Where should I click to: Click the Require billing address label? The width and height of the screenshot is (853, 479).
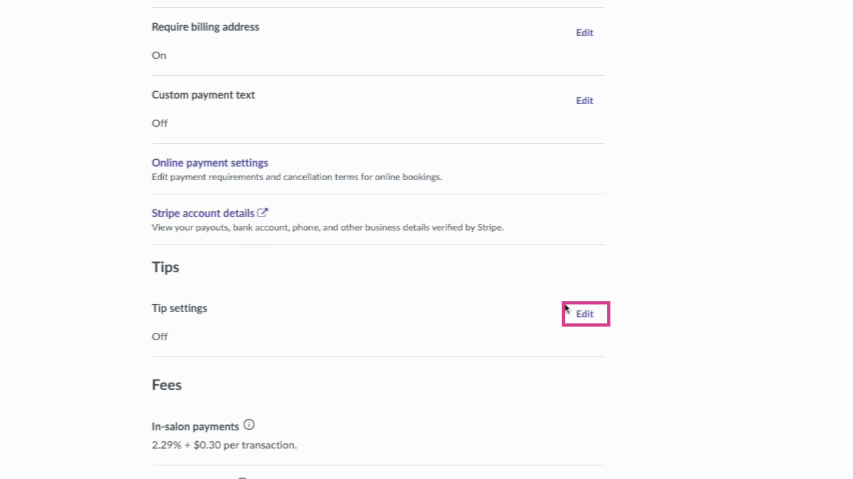[205, 27]
